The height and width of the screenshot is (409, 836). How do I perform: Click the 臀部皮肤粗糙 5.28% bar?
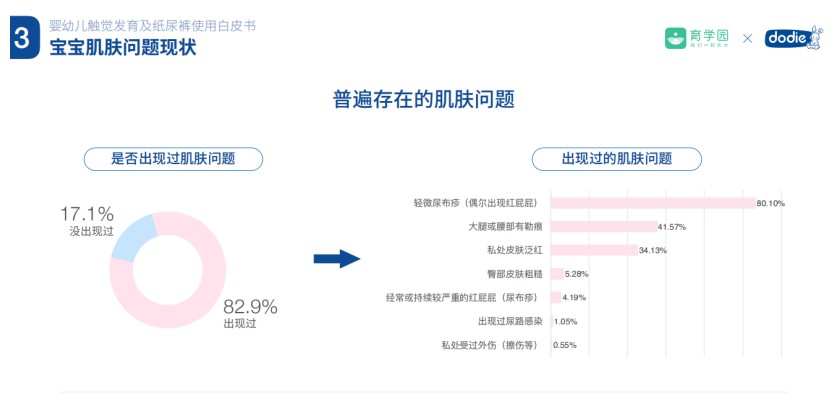(556, 273)
